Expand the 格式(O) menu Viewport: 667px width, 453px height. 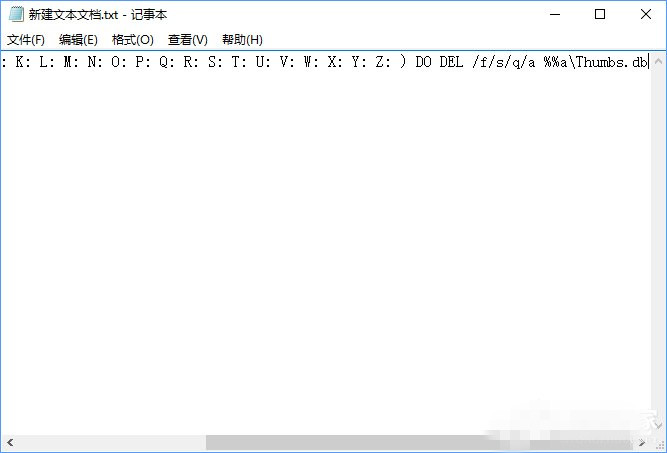[132, 40]
